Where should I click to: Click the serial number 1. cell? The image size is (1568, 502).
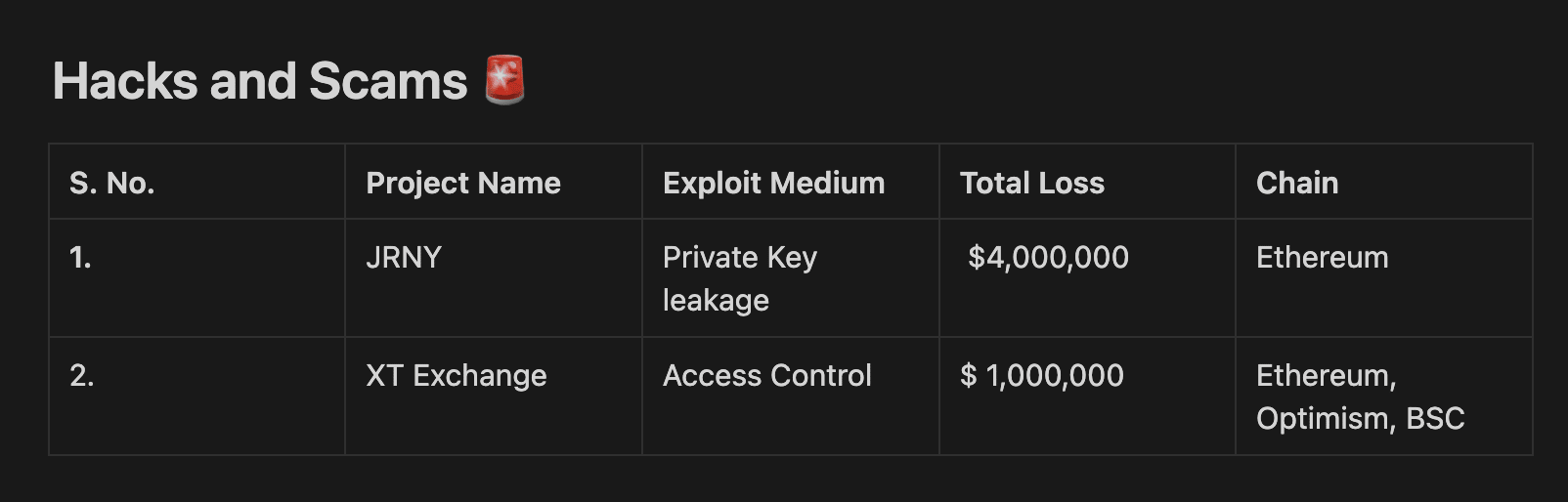point(196,278)
